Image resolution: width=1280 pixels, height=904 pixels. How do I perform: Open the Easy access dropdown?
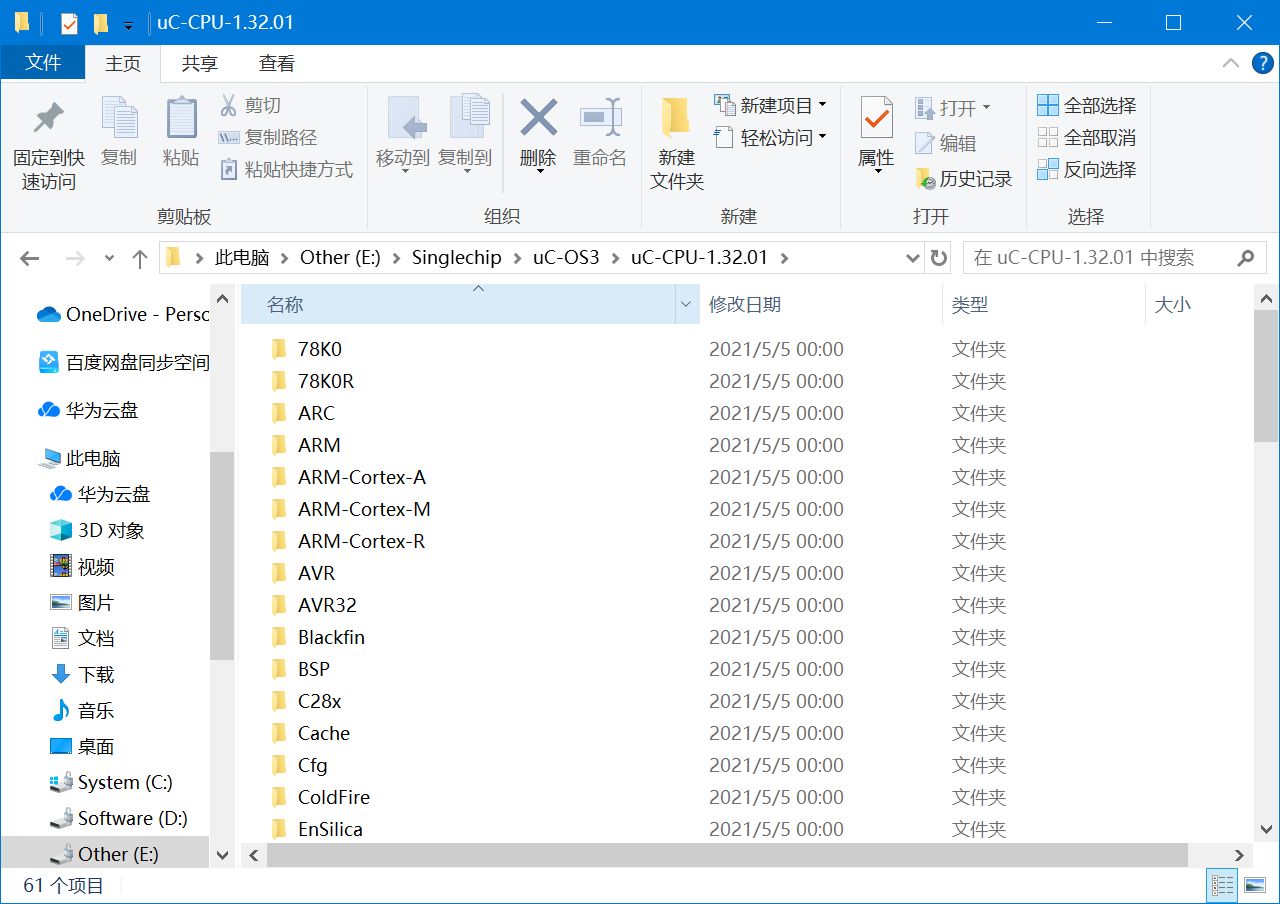click(770, 137)
